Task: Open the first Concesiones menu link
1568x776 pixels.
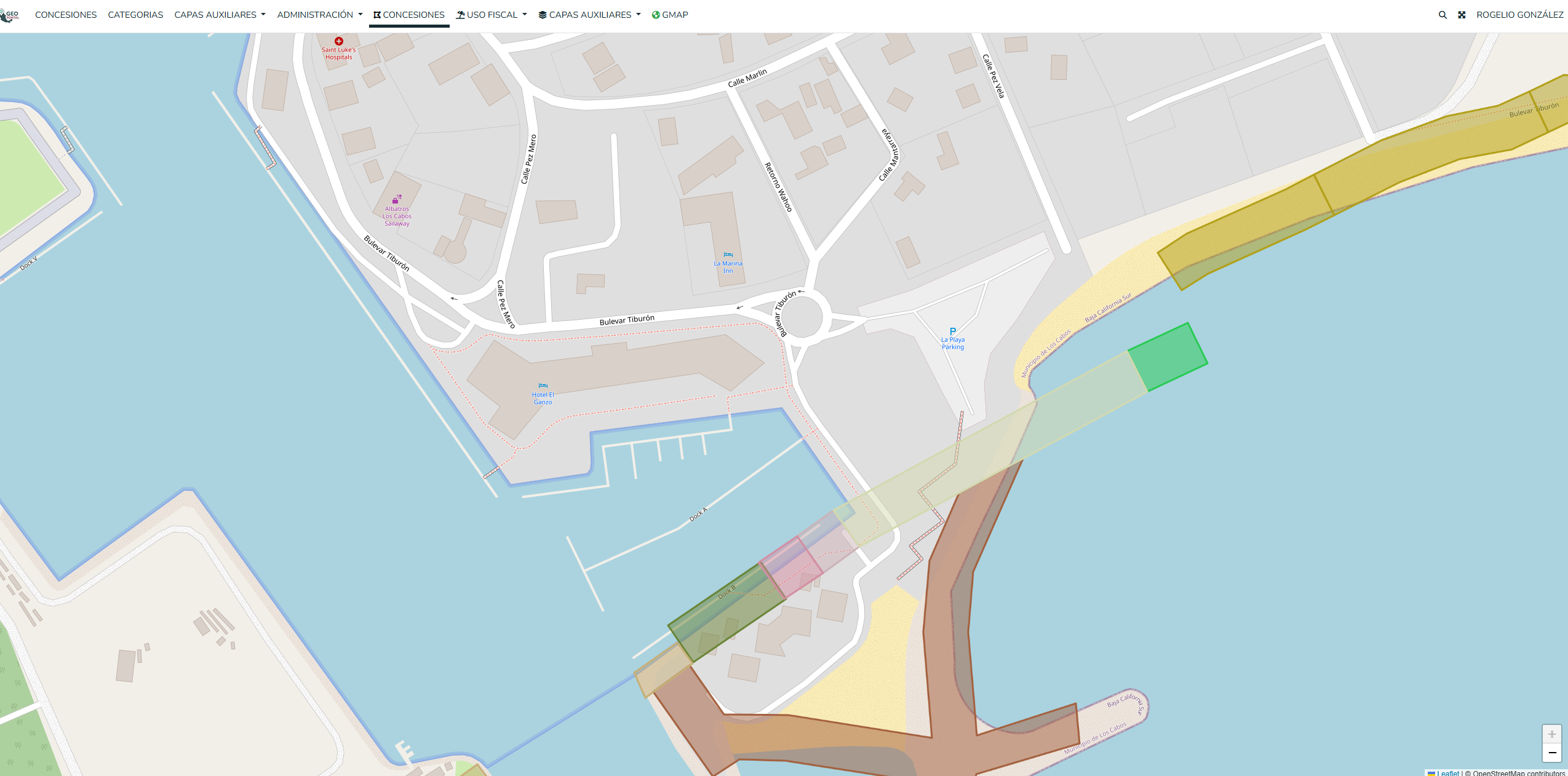Action: [66, 15]
